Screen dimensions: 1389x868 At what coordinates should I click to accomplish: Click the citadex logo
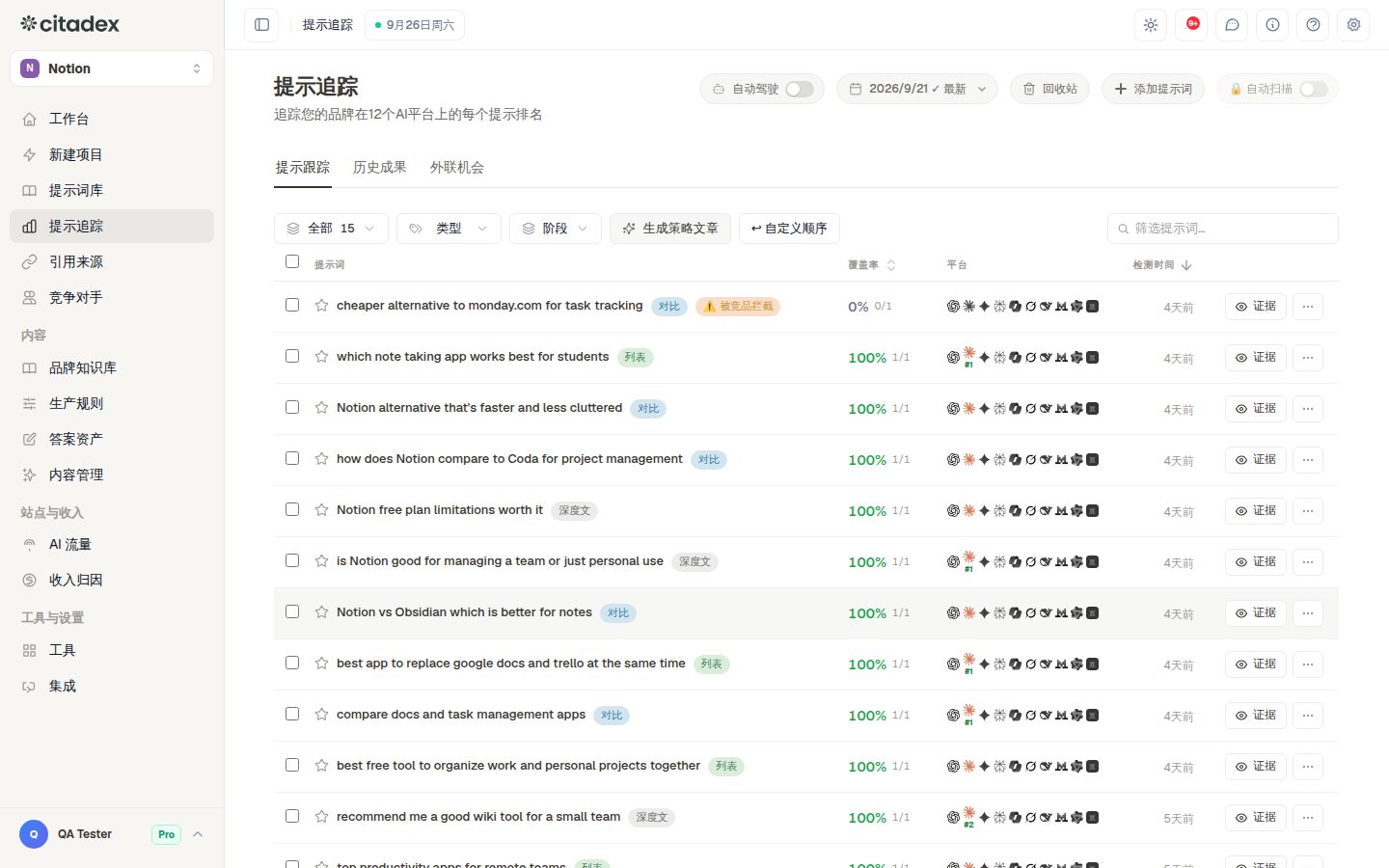70,24
